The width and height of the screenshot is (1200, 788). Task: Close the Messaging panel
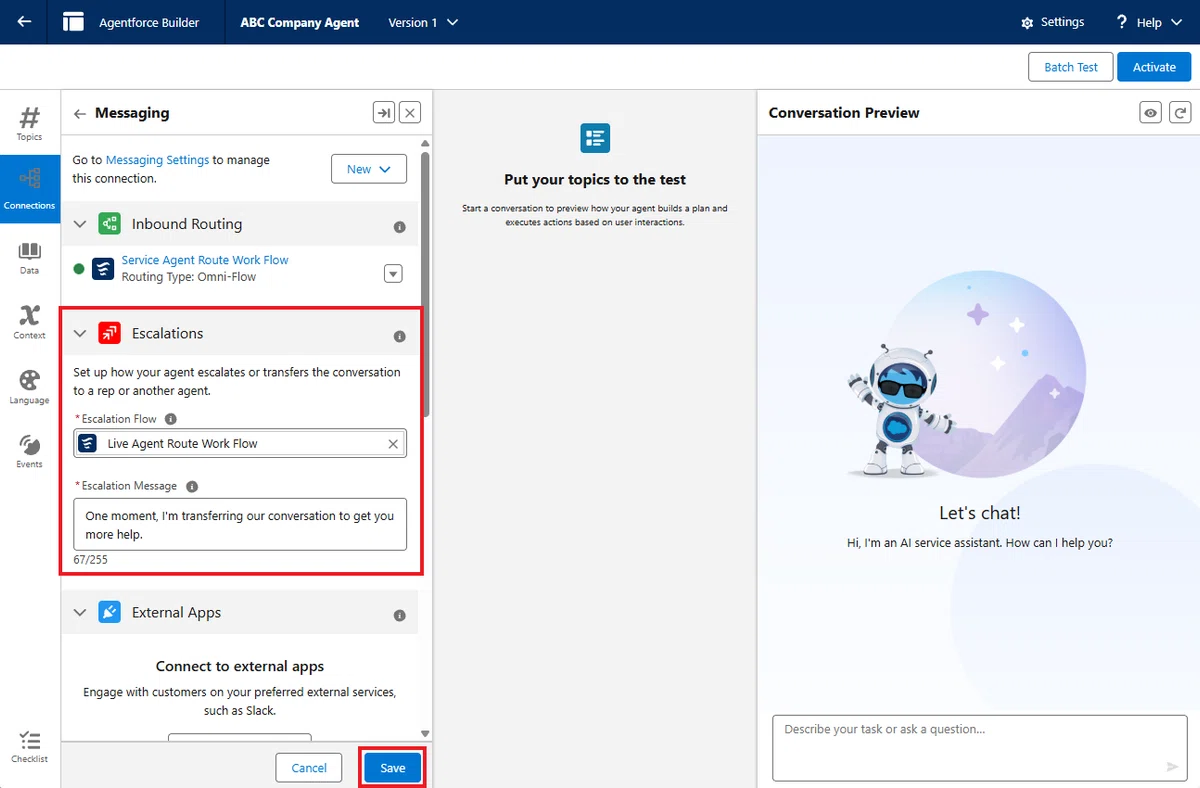tap(410, 113)
